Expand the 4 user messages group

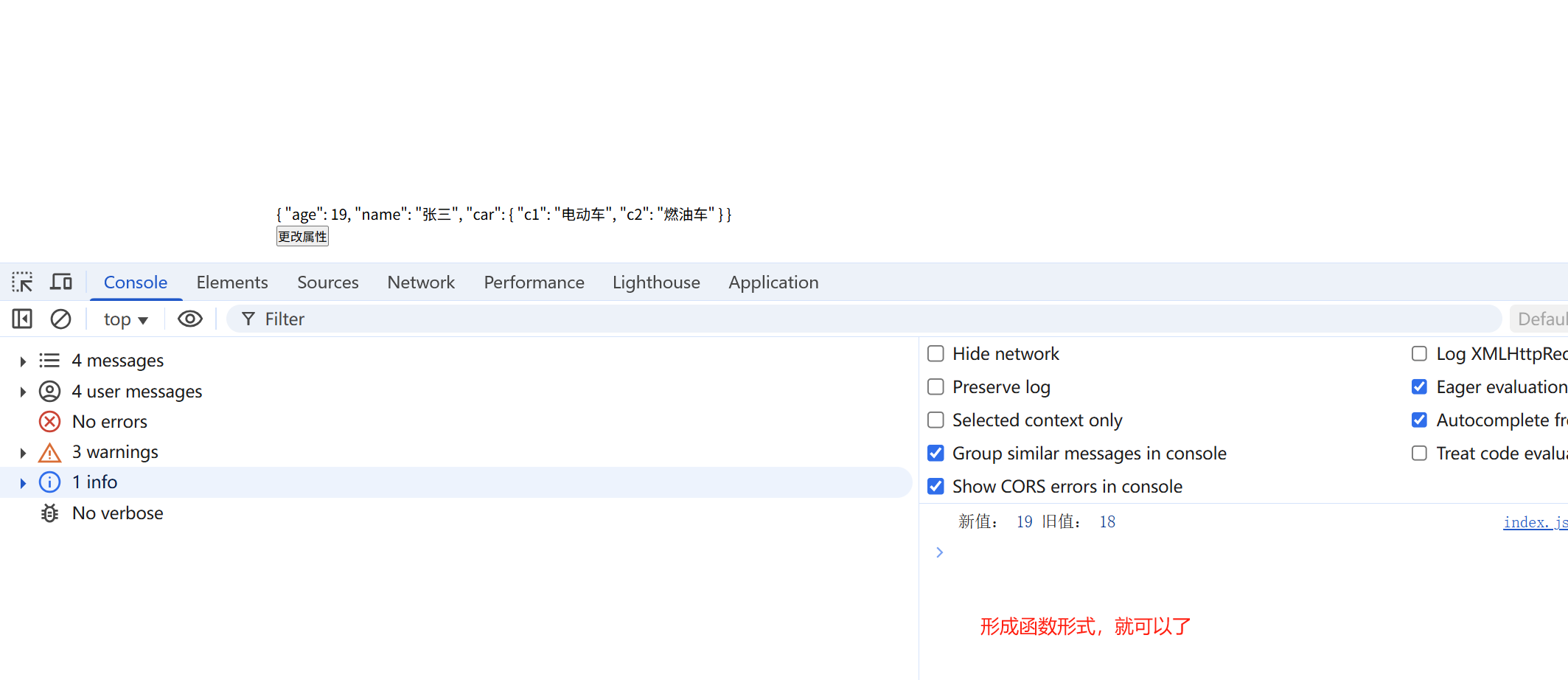click(23, 392)
